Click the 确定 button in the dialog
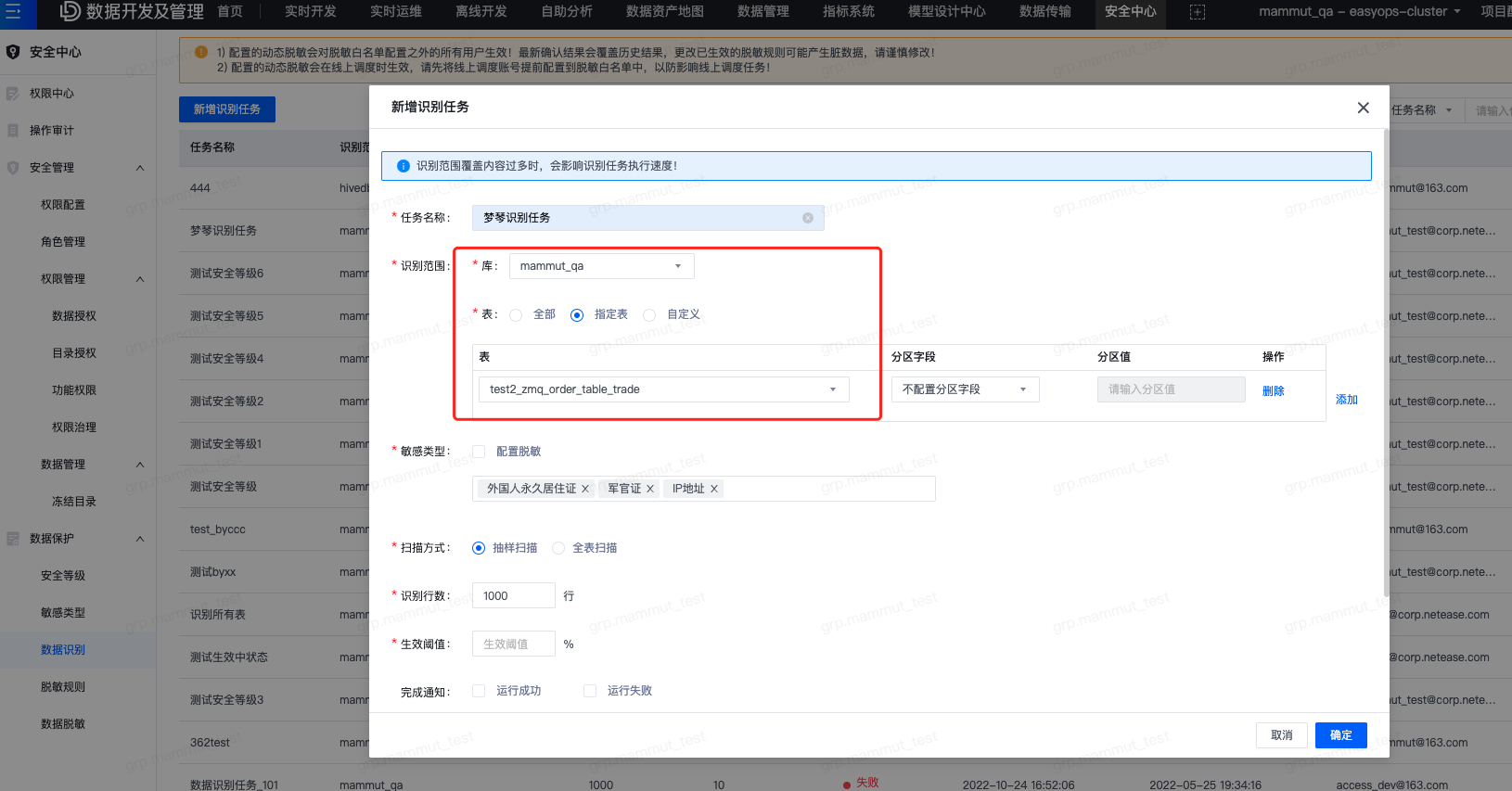 click(1341, 735)
